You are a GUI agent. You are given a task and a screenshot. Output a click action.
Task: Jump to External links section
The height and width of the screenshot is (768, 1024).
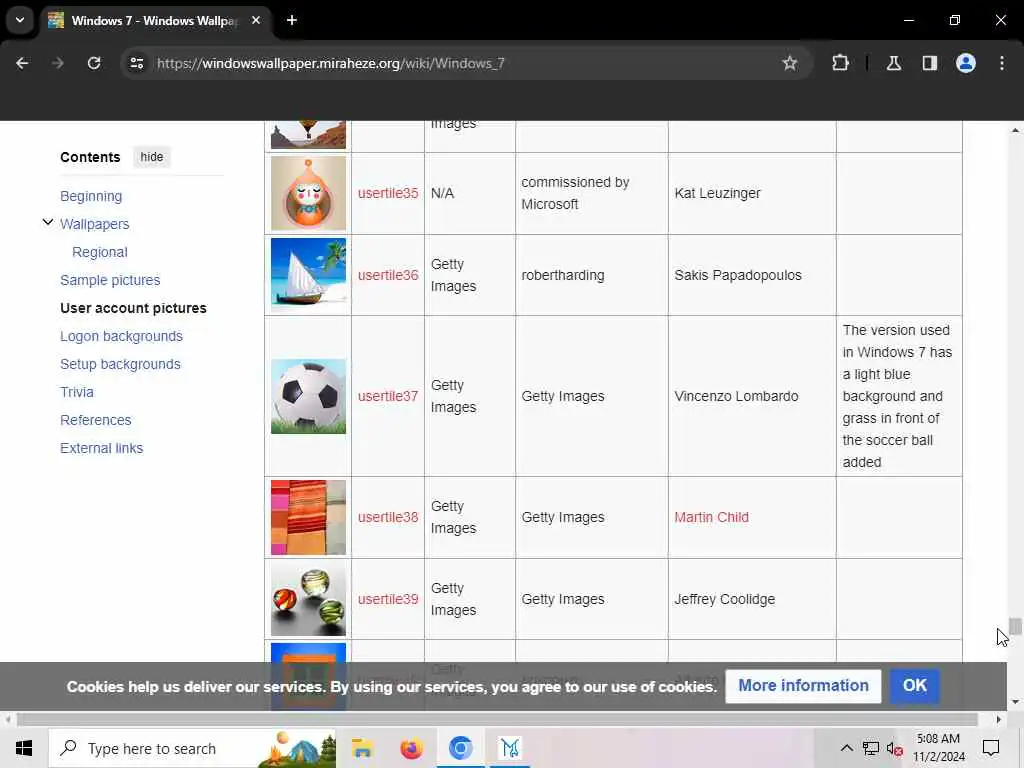pos(101,448)
